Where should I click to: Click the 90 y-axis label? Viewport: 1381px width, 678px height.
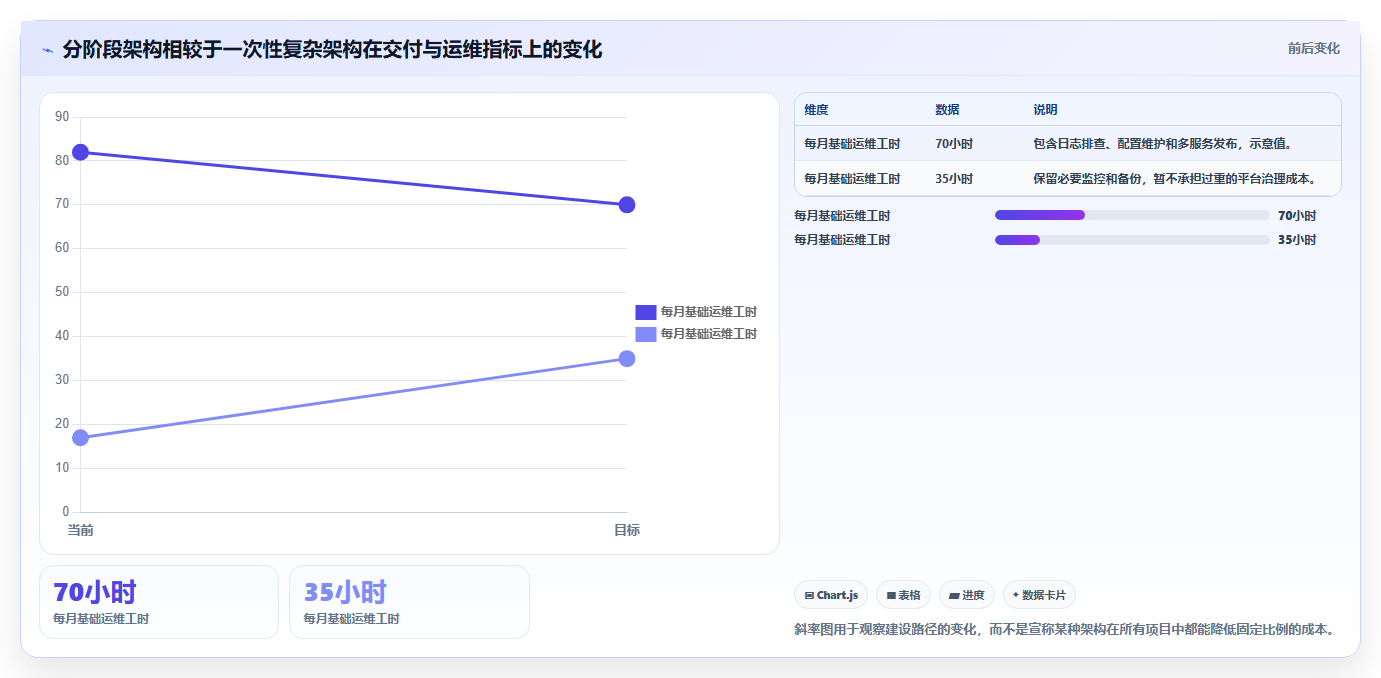coord(62,117)
